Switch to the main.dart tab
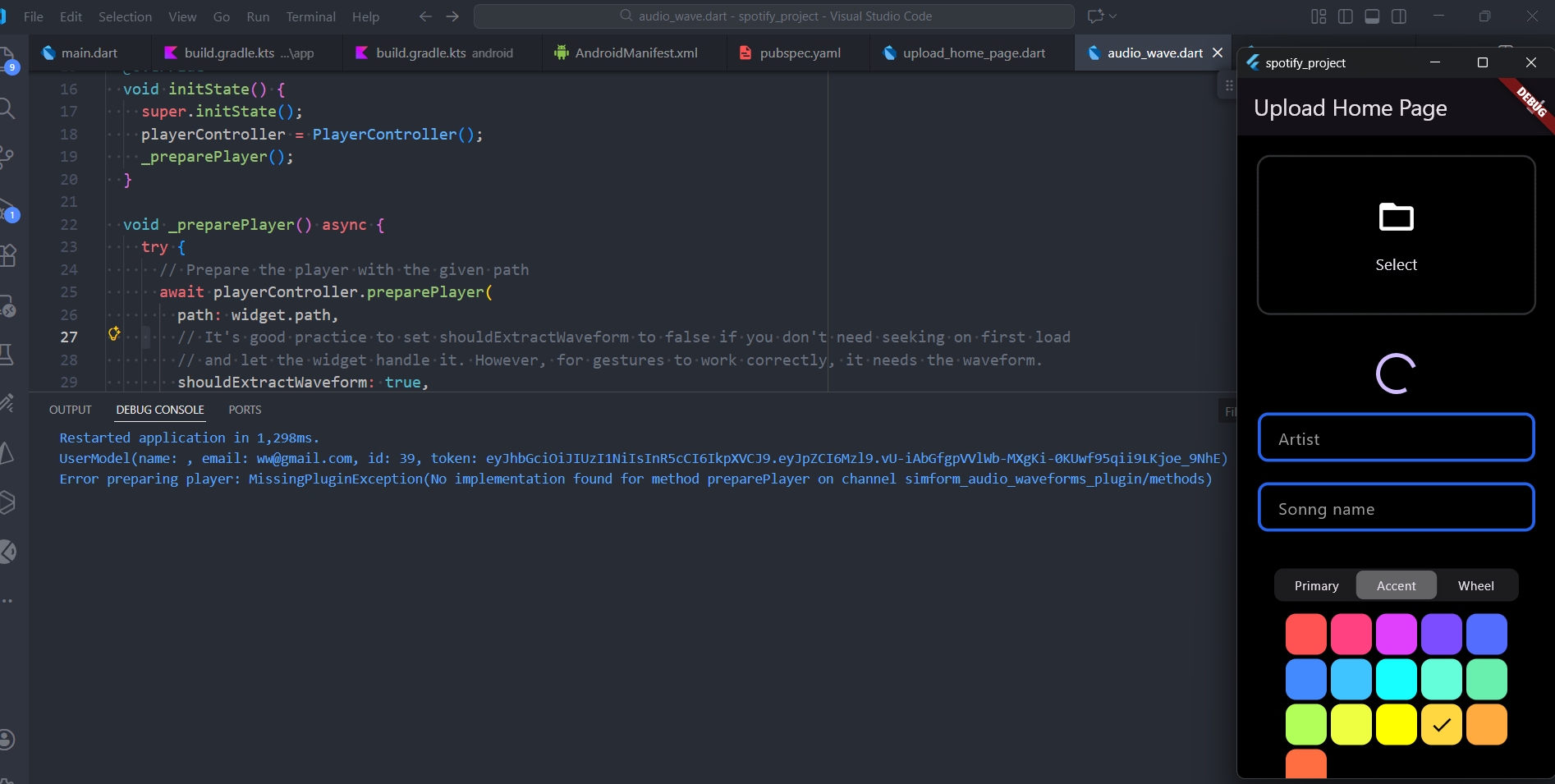The width and height of the screenshot is (1555, 784). click(89, 53)
